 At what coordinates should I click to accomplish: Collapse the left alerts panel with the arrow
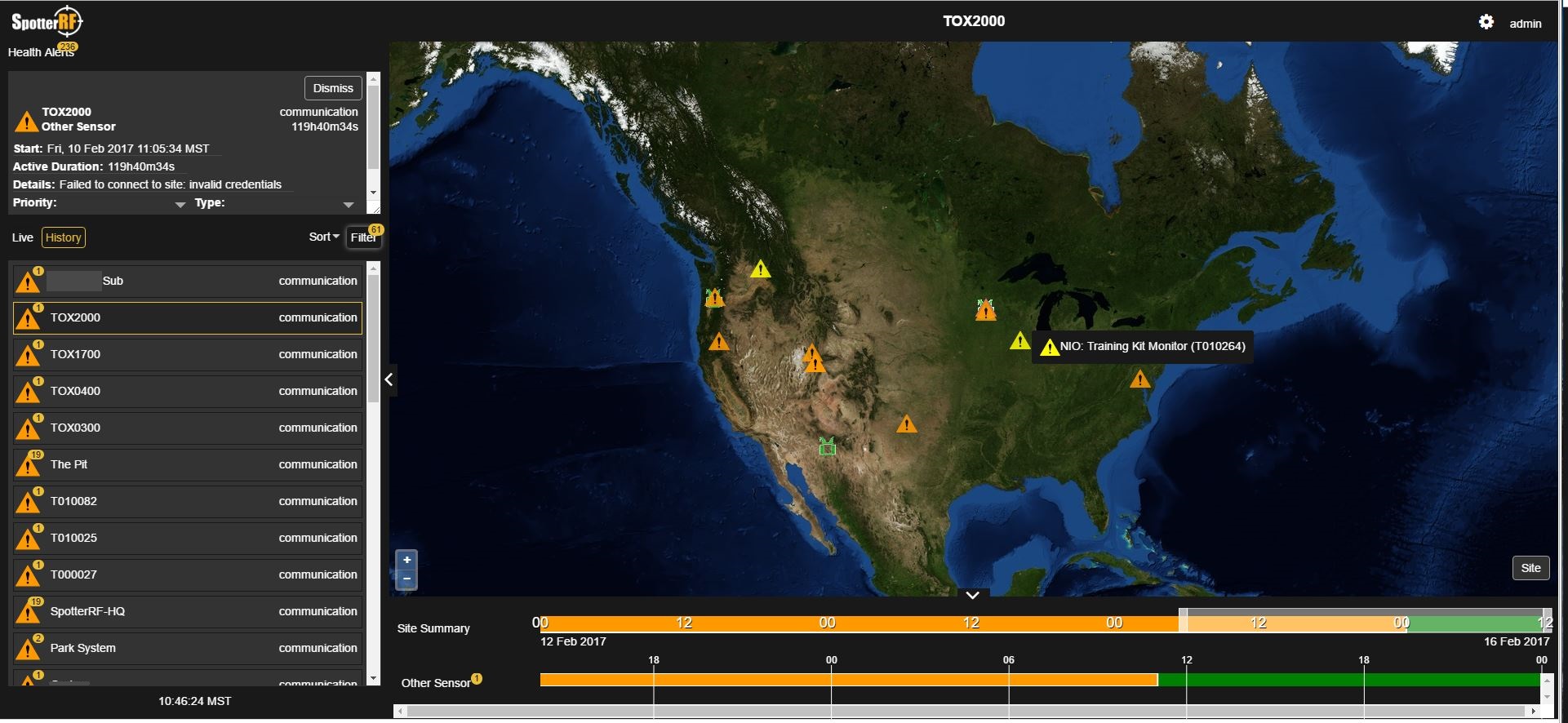click(x=389, y=379)
